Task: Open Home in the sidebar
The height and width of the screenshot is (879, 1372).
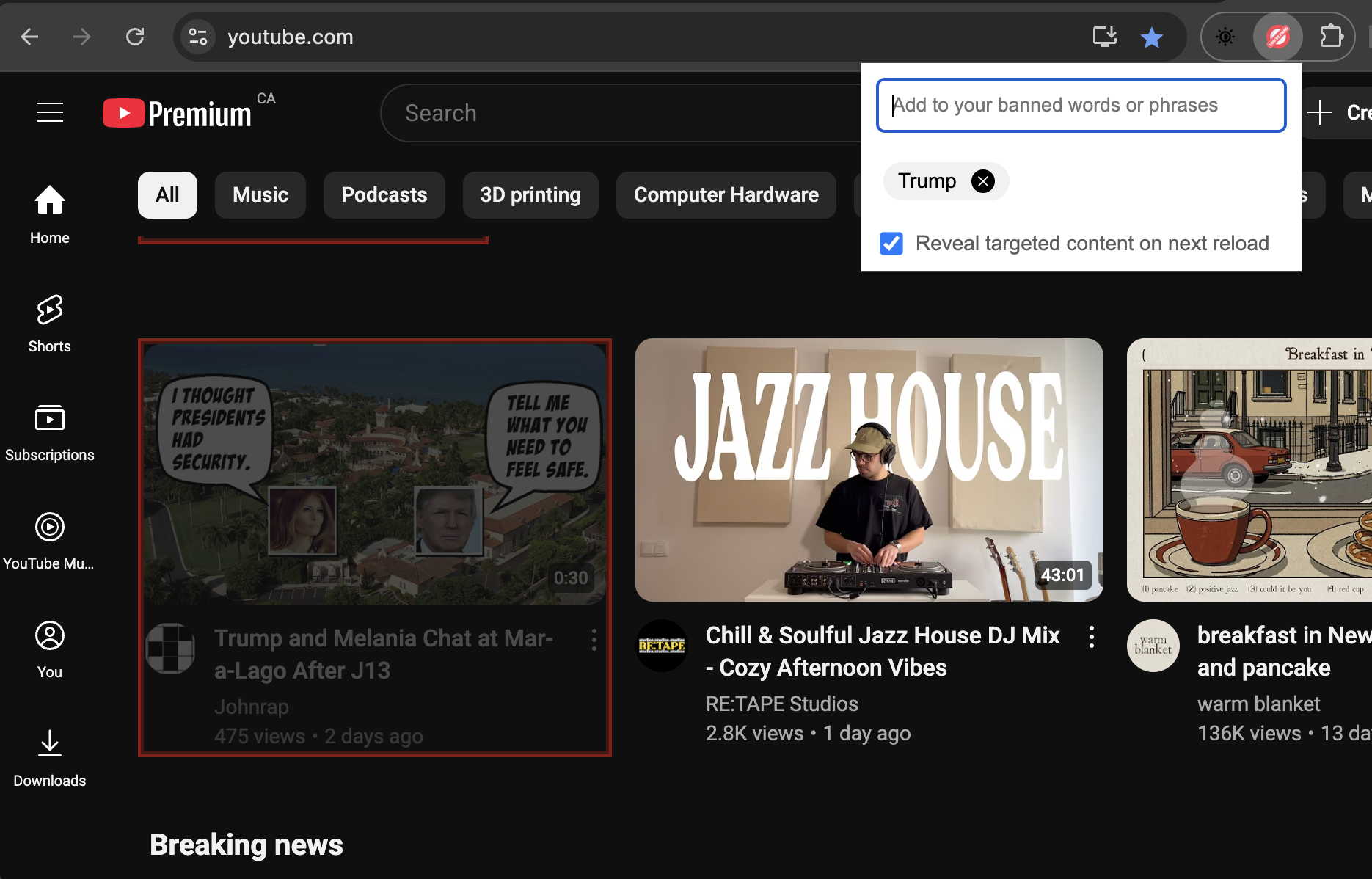Action: click(50, 214)
